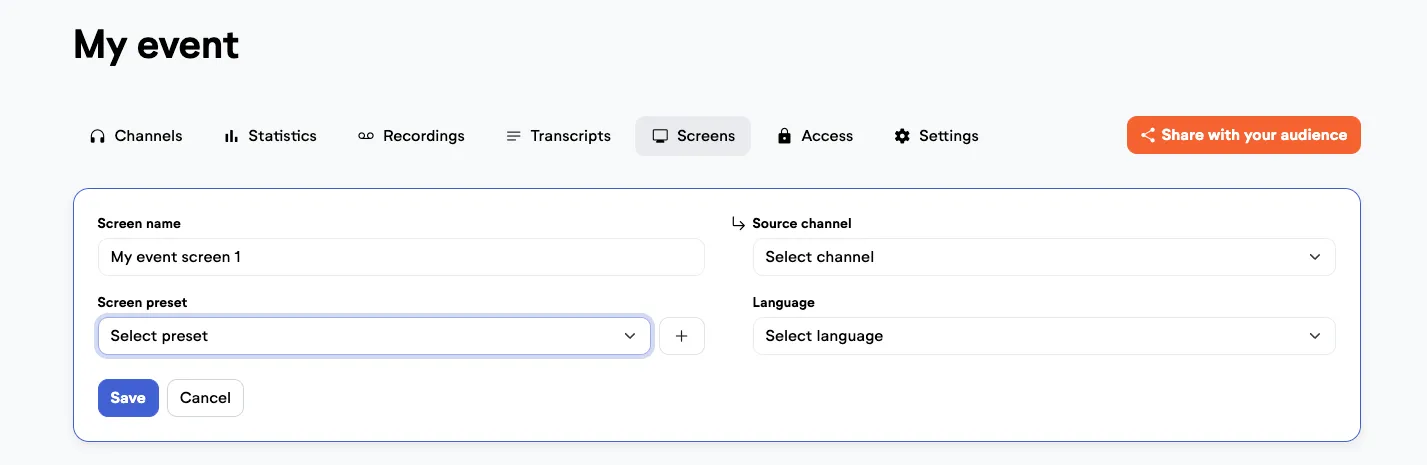Image resolution: width=1427 pixels, height=465 pixels.
Task: Add a new preset with plus button
Action: (682, 336)
